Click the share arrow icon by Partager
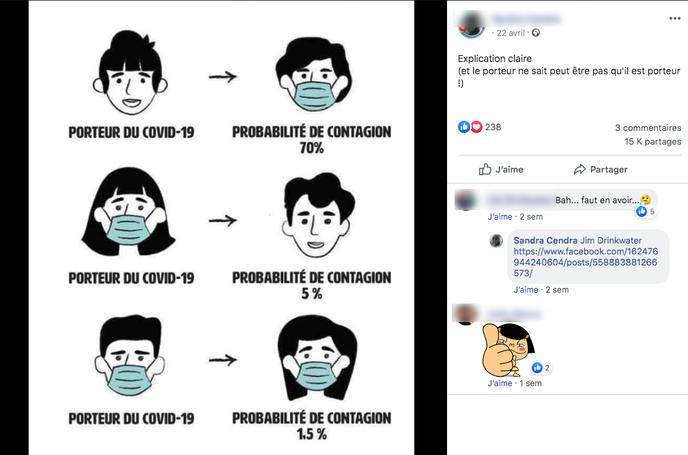The height and width of the screenshot is (455, 688). [x=580, y=169]
